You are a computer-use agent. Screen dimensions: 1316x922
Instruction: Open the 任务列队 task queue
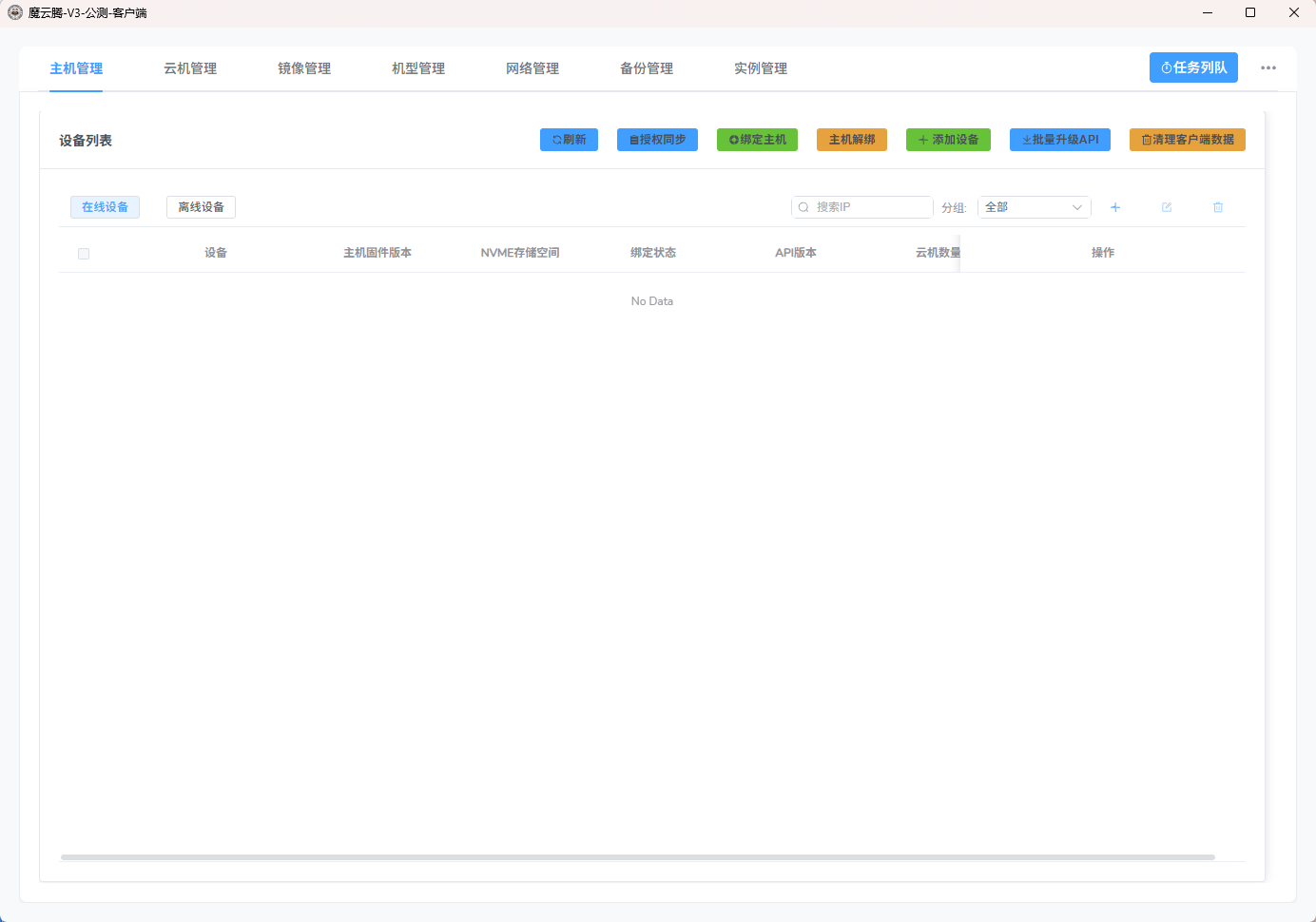coord(1193,67)
